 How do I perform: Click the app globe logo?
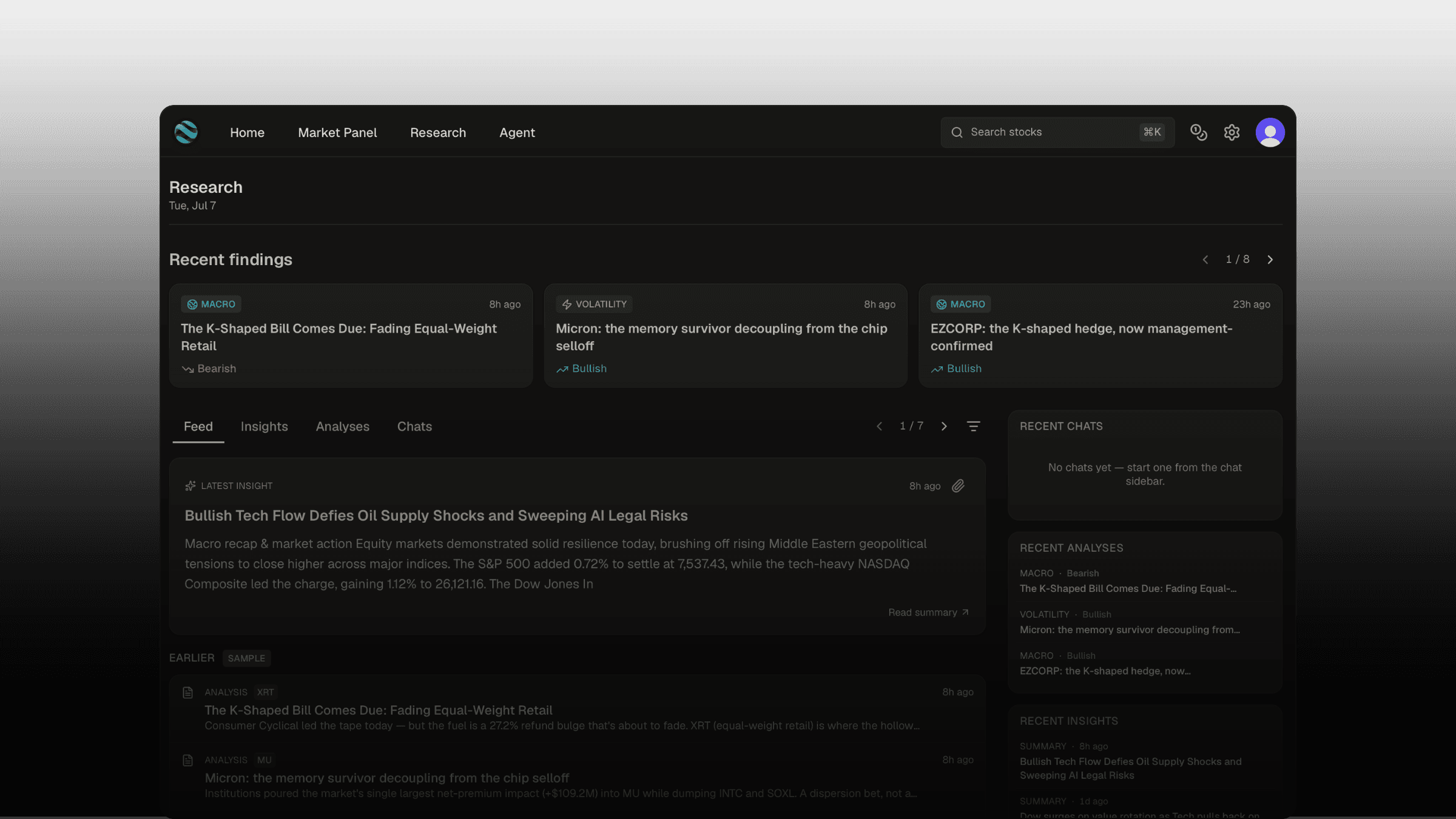186,132
